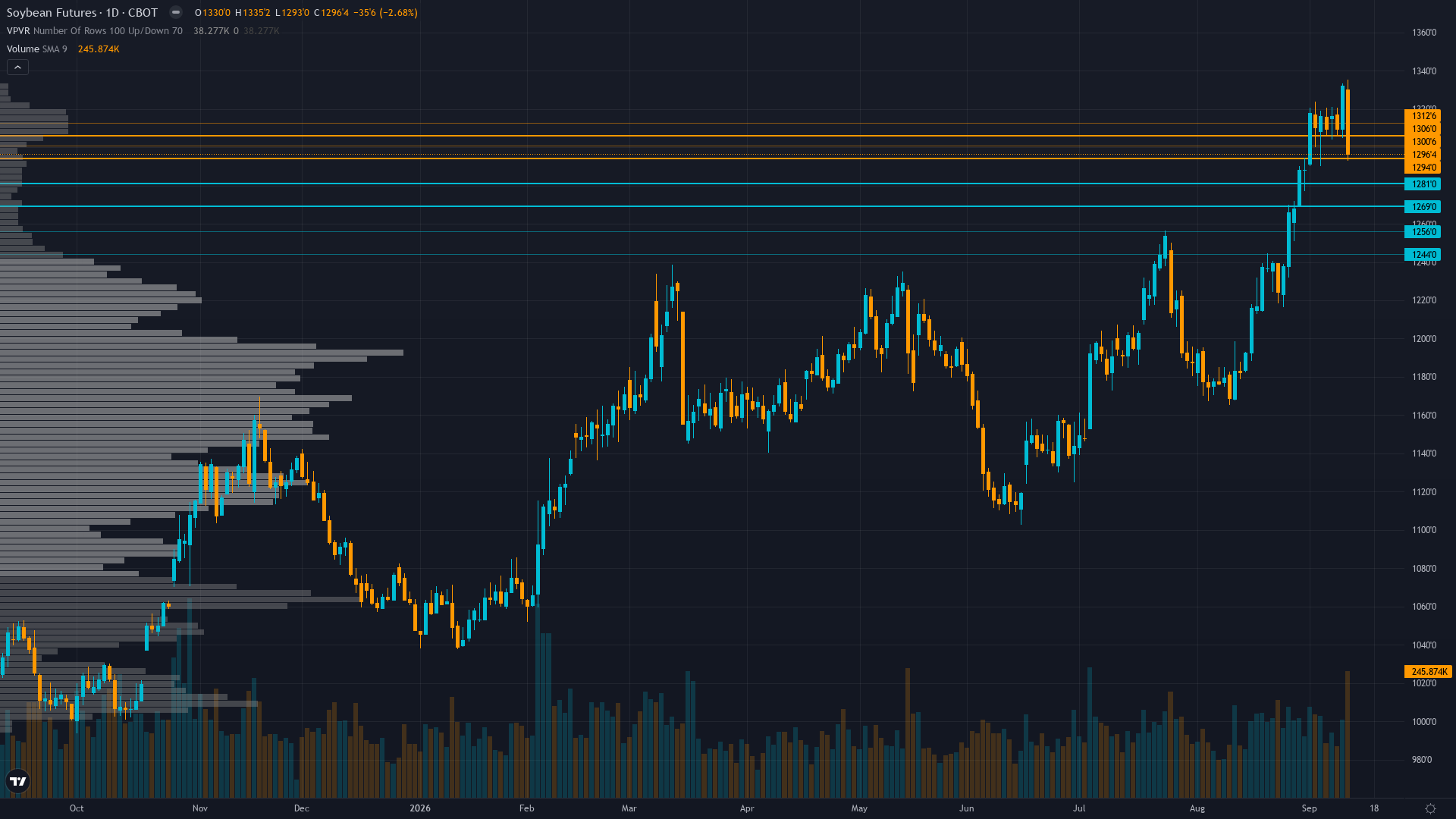
Task: Click the May label on time axis
Action: click(859, 808)
